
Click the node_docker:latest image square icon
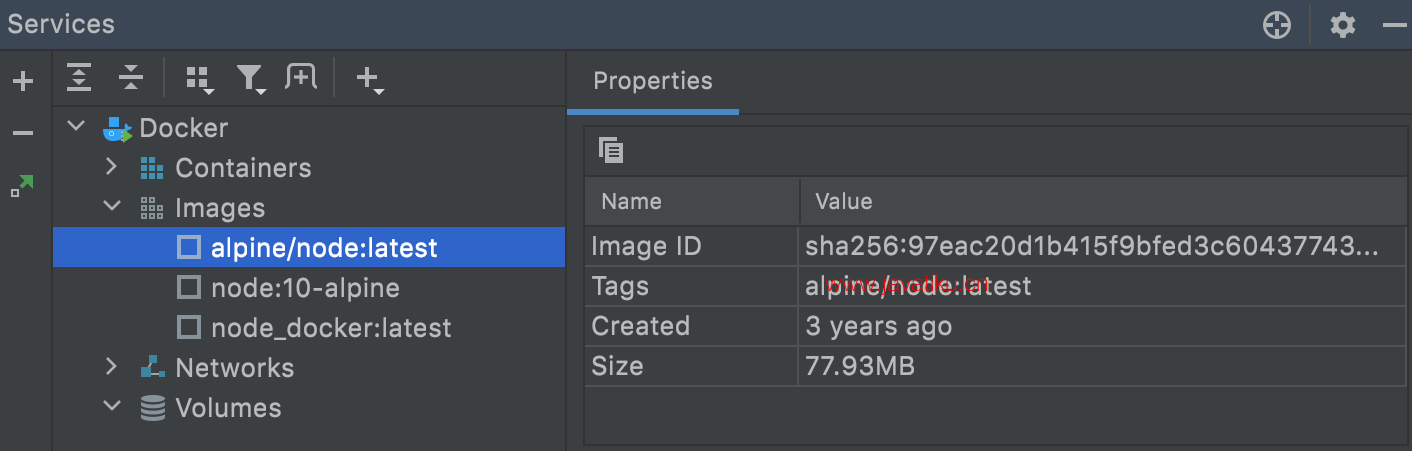188,328
